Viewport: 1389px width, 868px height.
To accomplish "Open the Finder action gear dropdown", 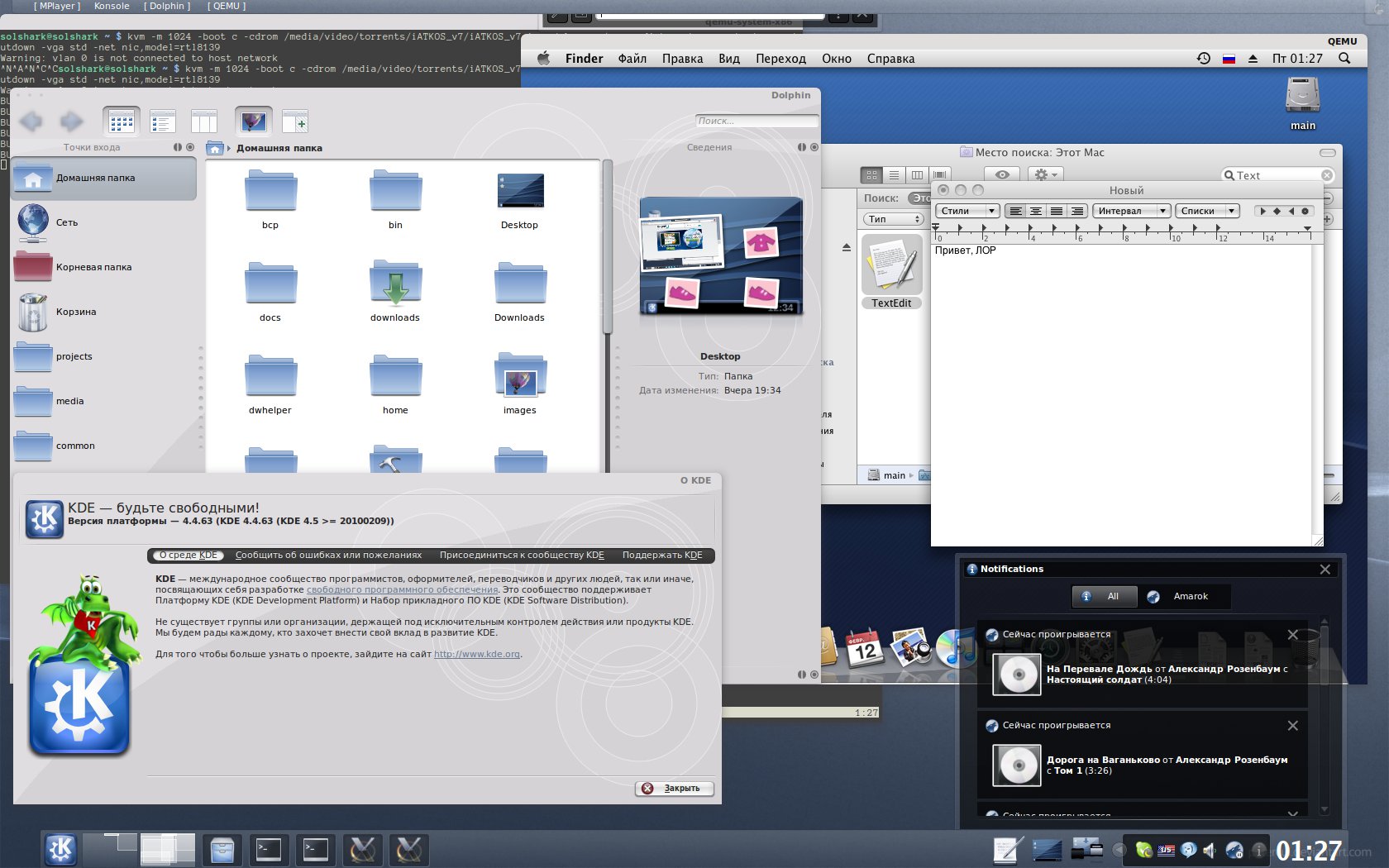I will [x=1045, y=175].
